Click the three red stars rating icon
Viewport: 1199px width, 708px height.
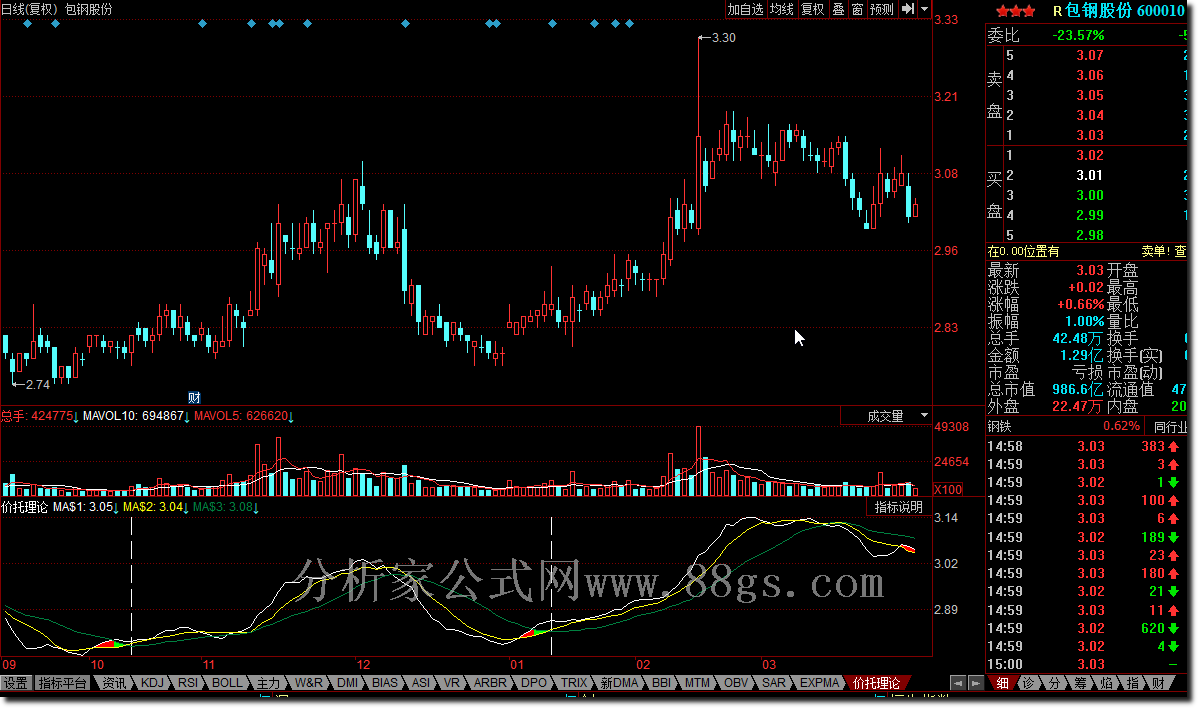1015,11
